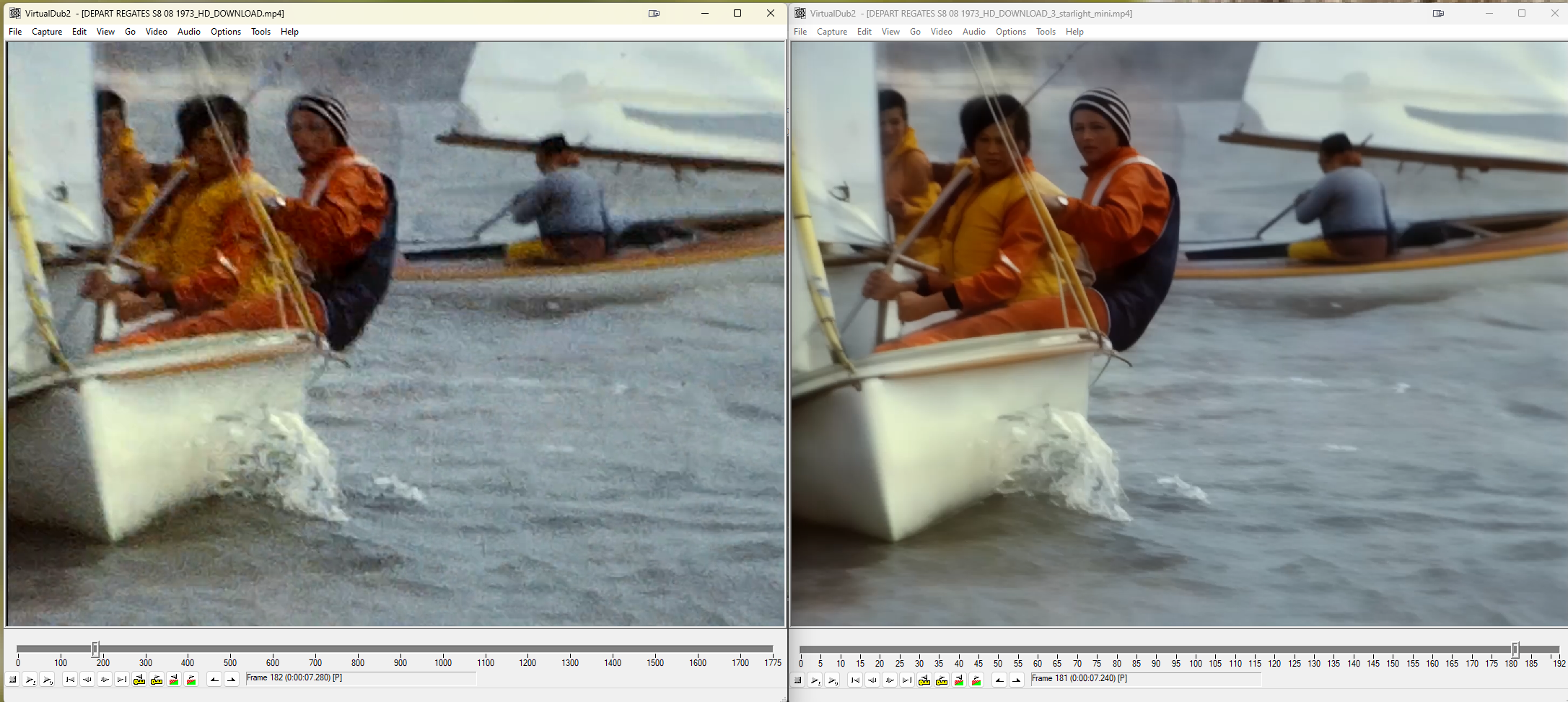Jump to end in the right window
Viewport: 1568px width, 702px height.
pos(907,680)
